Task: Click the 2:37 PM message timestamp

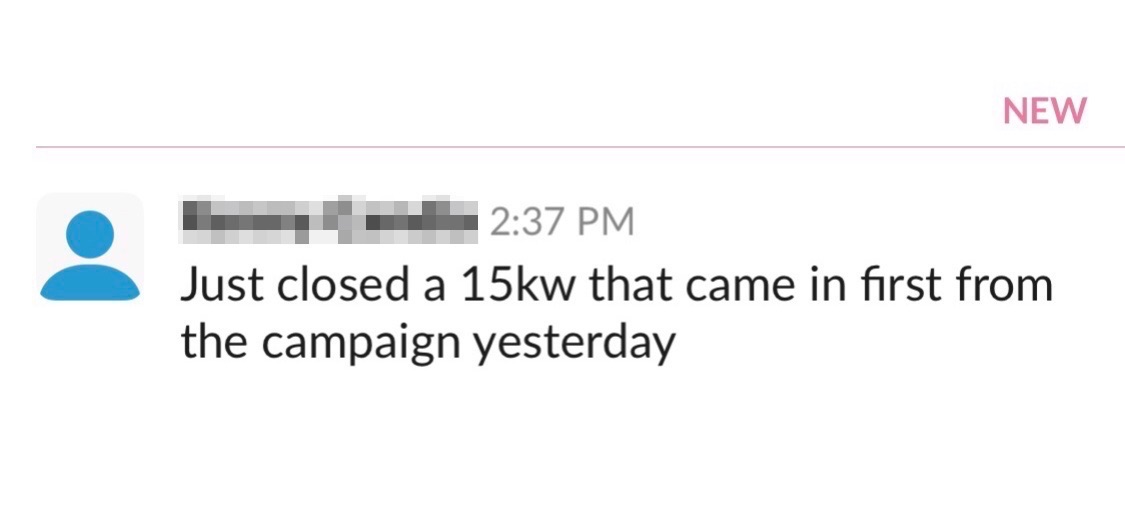Action: click(x=561, y=221)
